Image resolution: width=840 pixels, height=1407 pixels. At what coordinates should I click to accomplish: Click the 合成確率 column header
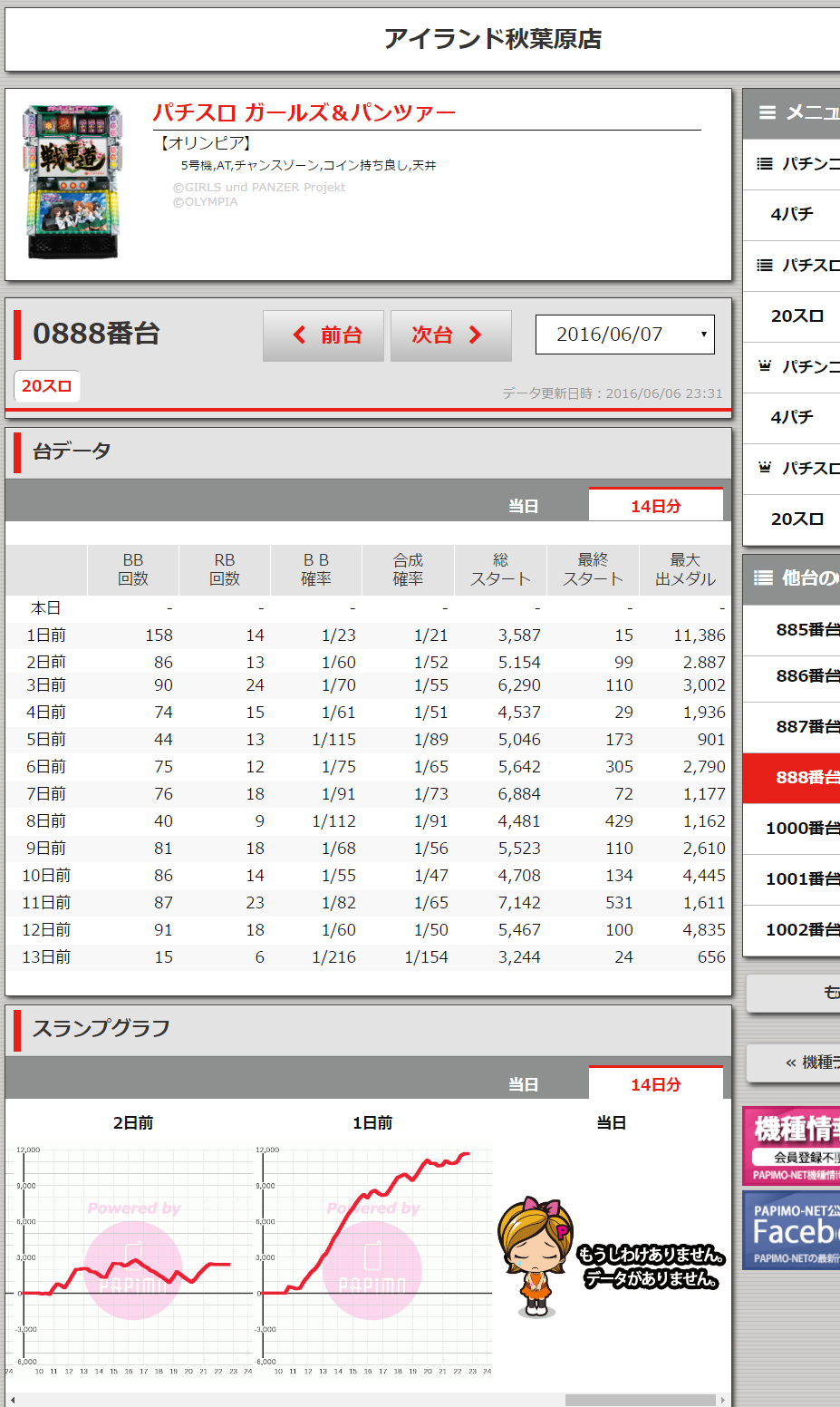[x=408, y=569]
